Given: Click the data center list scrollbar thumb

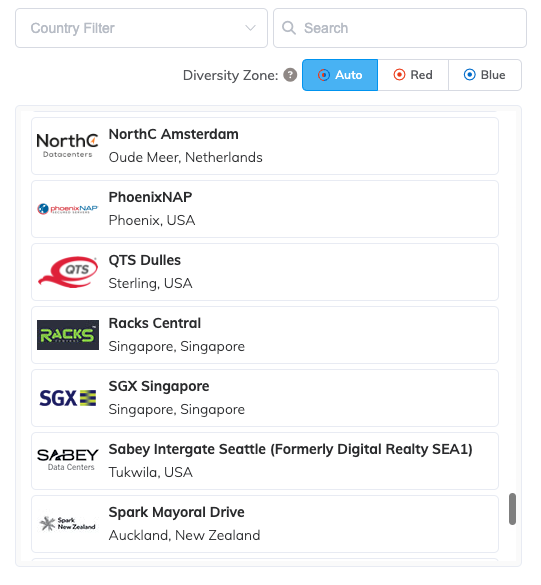Looking at the screenshot, I should click(513, 509).
